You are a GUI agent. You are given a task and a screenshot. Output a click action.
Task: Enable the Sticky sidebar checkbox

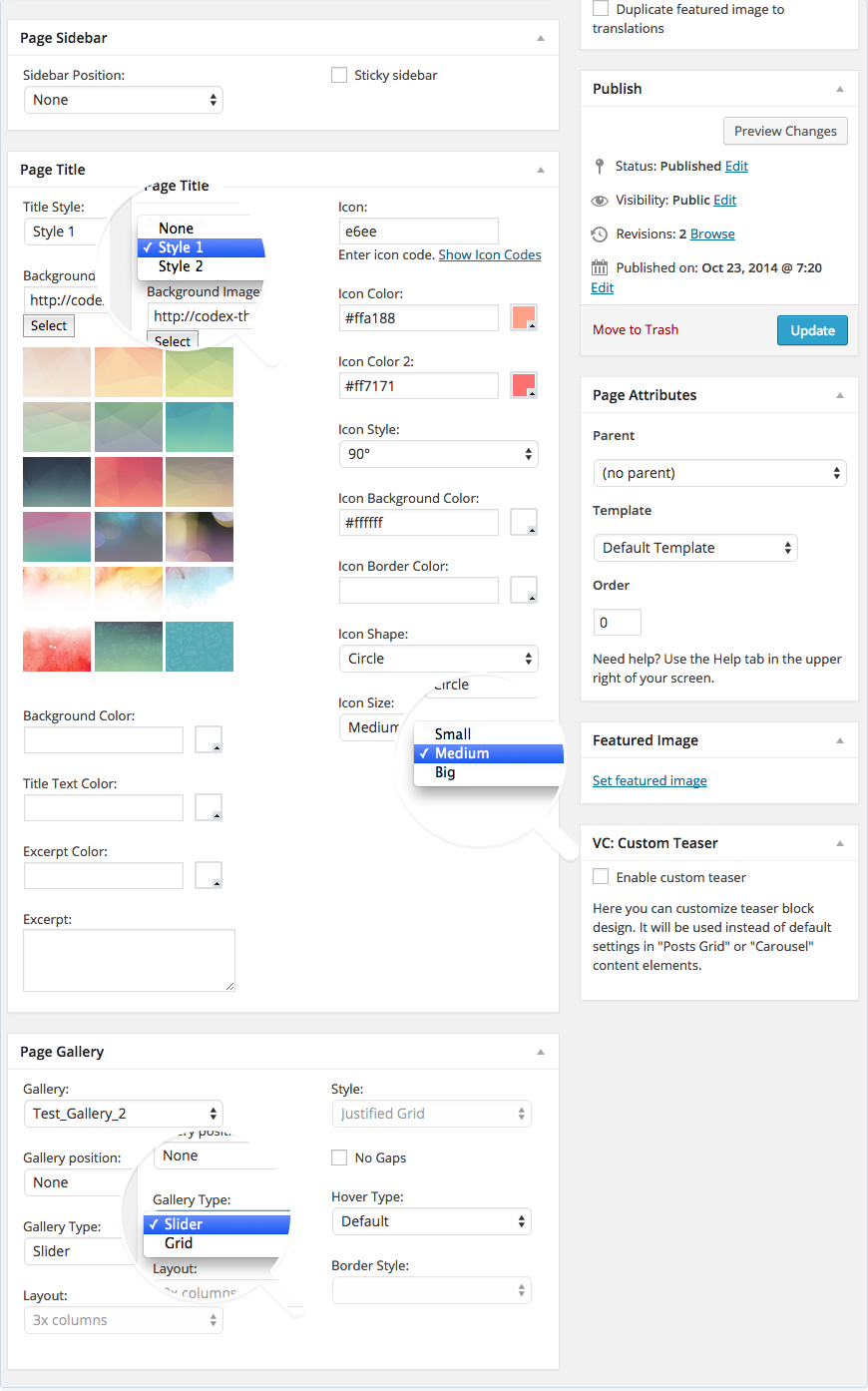pos(339,75)
